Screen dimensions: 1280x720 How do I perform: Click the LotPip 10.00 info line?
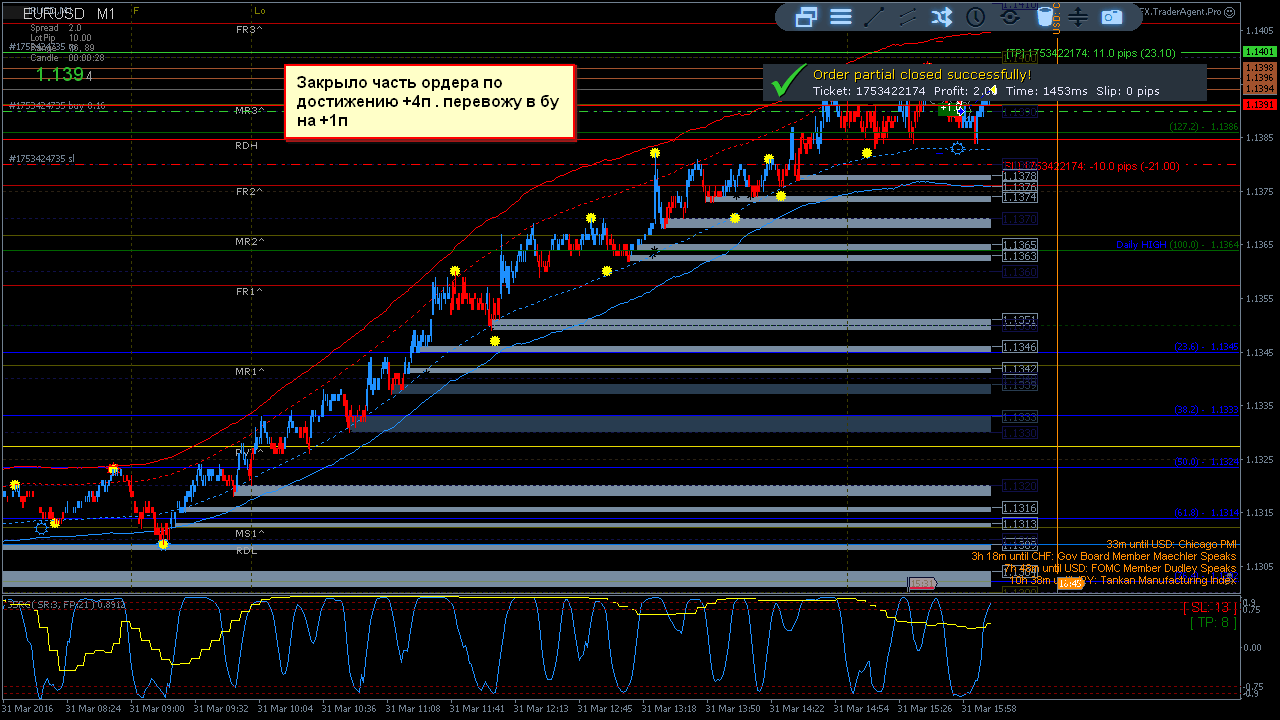pos(60,38)
